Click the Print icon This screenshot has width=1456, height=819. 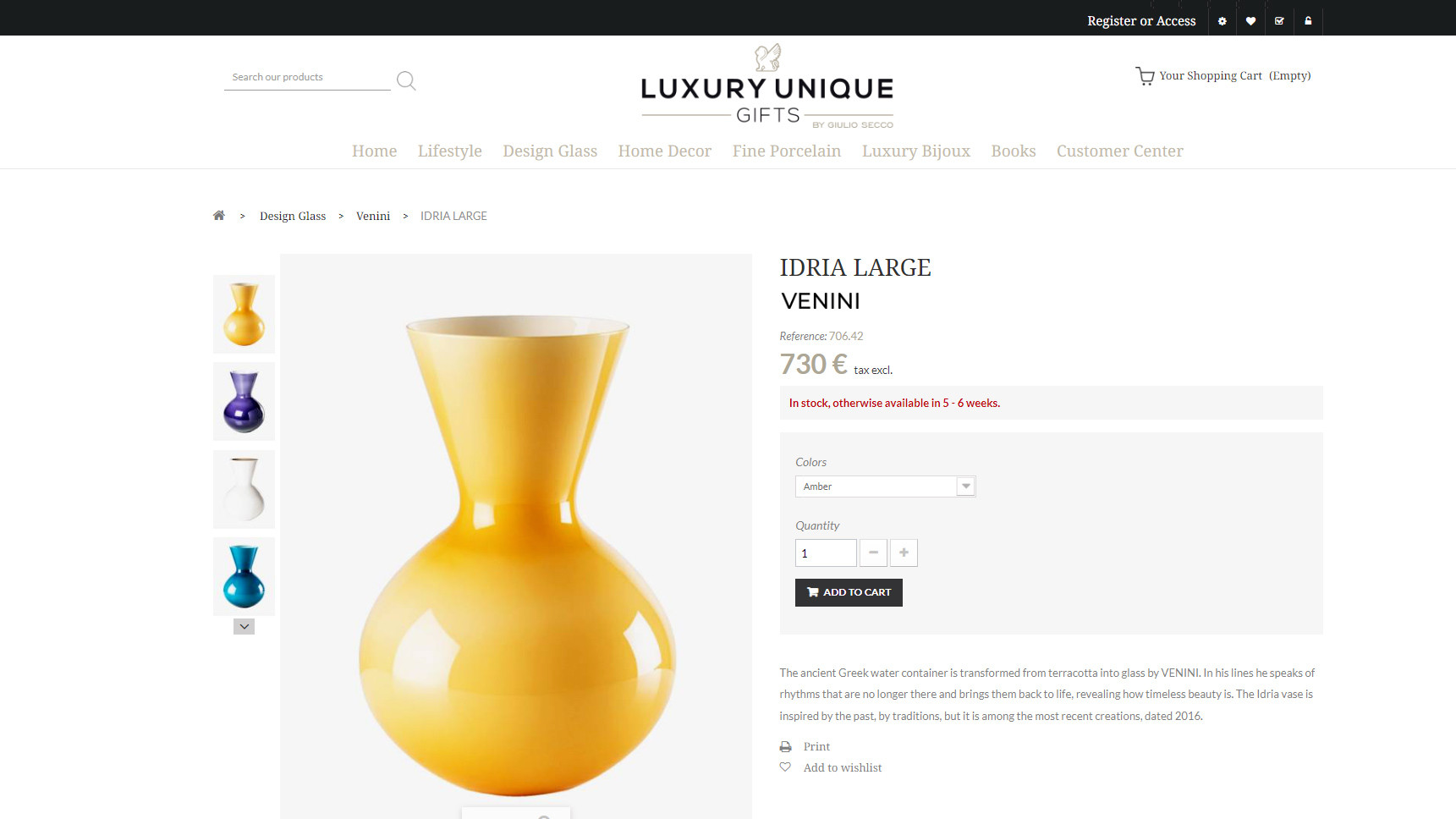click(785, 747)
